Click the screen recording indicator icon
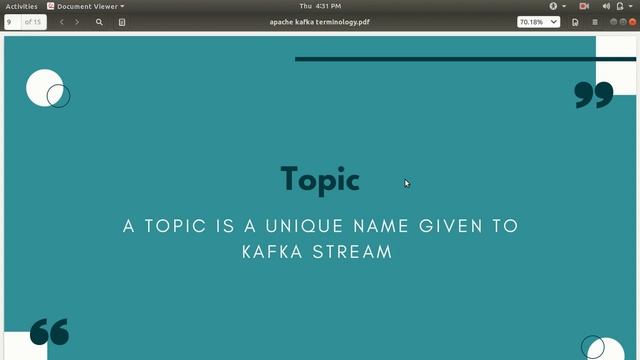Image resolution: width=640 pixels, height=360 pixels. click(x=584, y=6)
